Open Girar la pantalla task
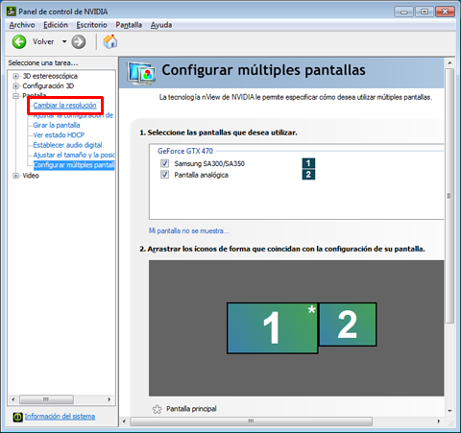This screenshot has width=461, height=433. pyautogui.click(x=57, y=125)
